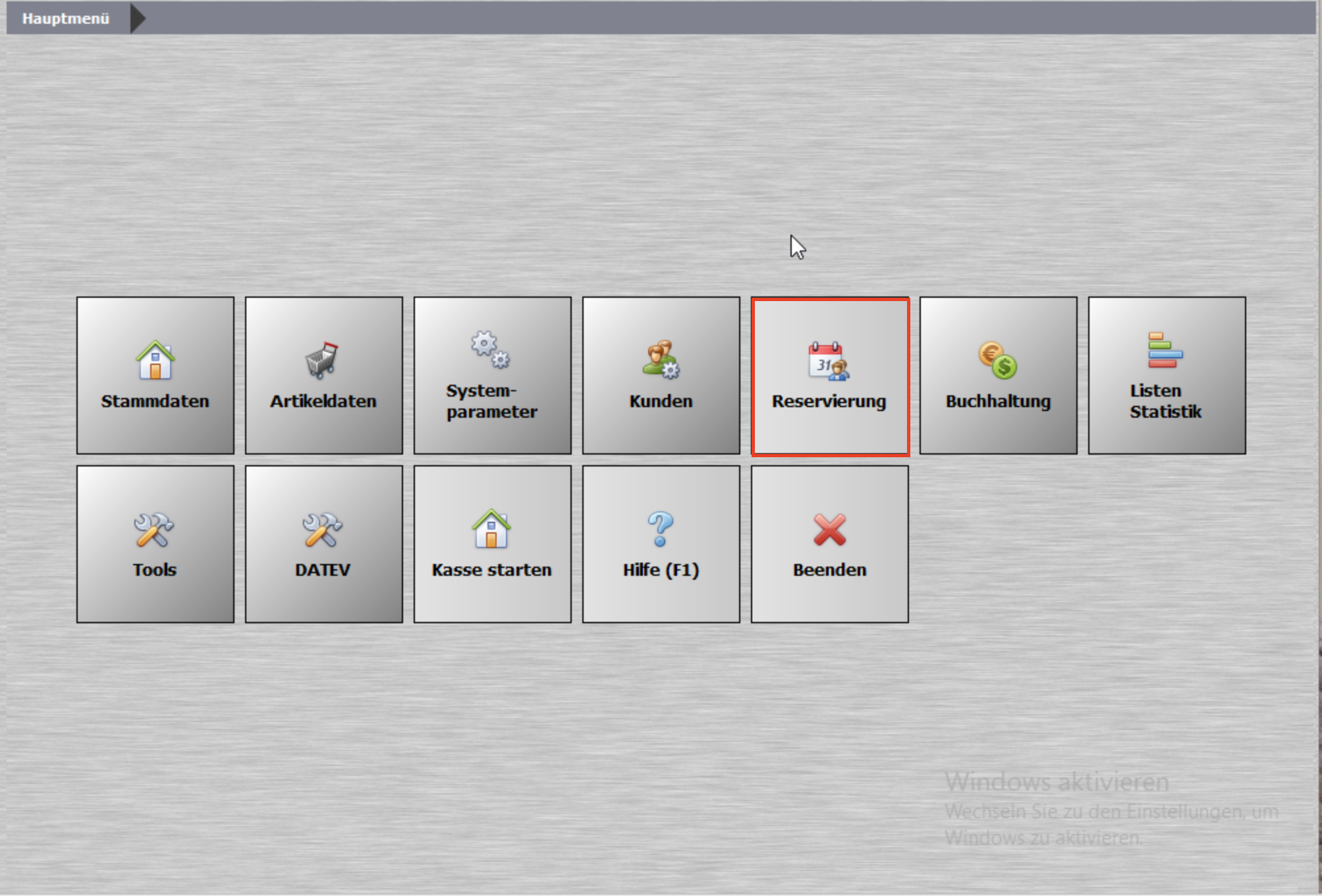Click the arrow next to Hauptmenü
Image resolution: width=1322 pixels, height=896 pixels.
pyautogui.click(x=138, y=18)
